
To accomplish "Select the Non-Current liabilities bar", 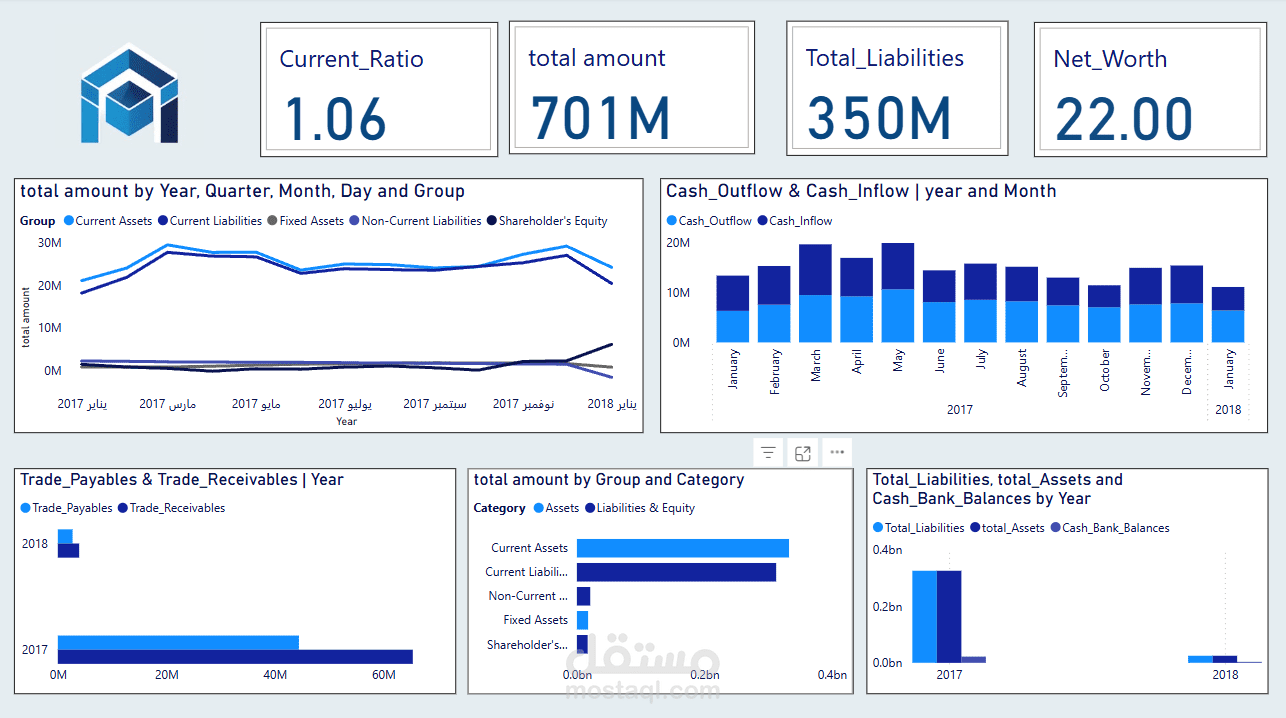I will coord(584,596).
